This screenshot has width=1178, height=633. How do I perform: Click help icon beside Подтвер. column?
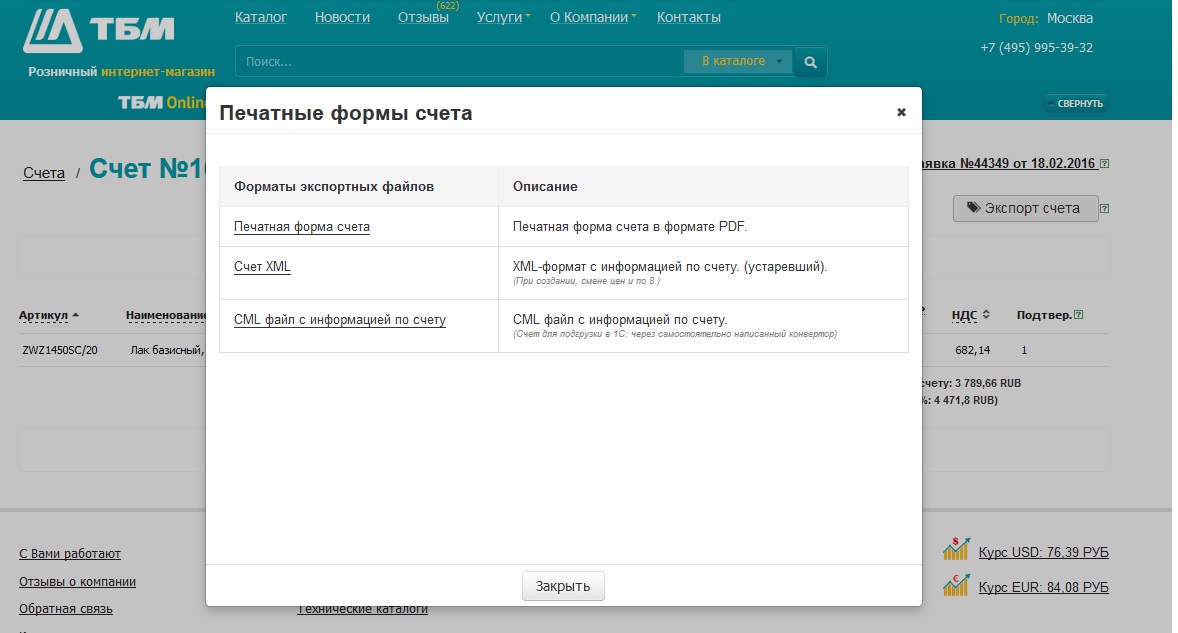pyautogui.click(x=1079, y=315)
